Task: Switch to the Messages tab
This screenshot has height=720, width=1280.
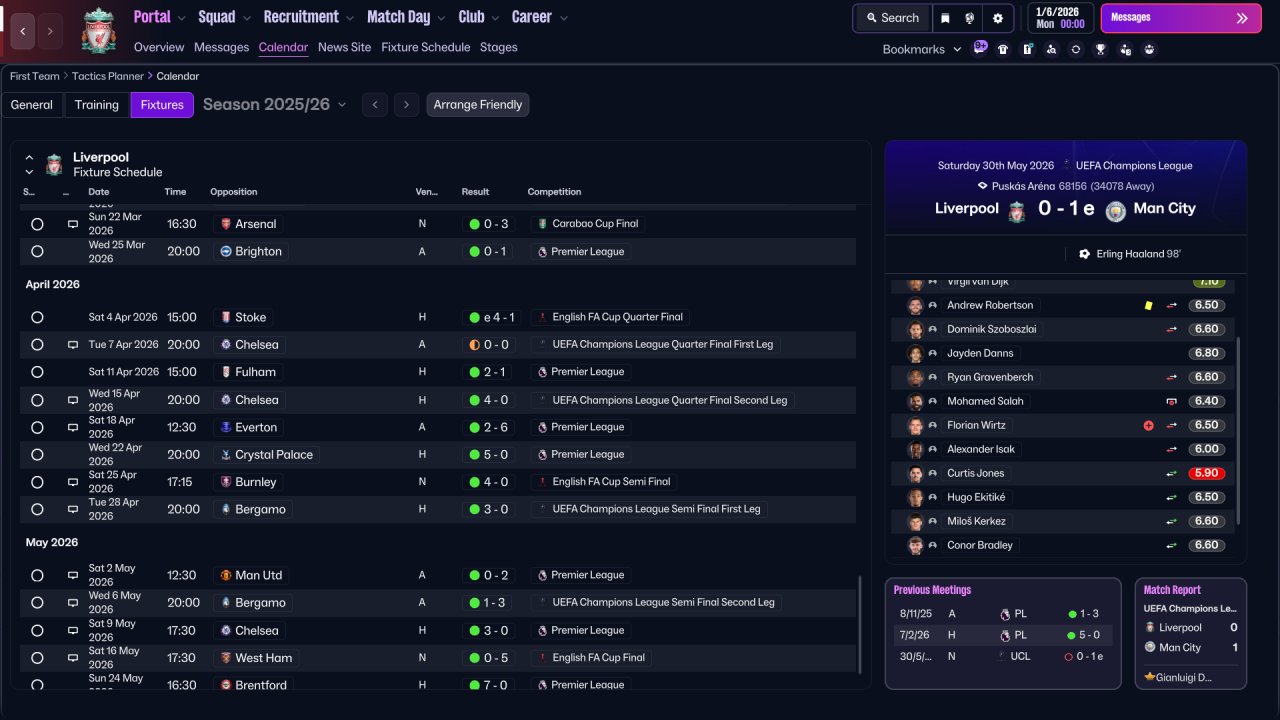Action: point(221,47)
